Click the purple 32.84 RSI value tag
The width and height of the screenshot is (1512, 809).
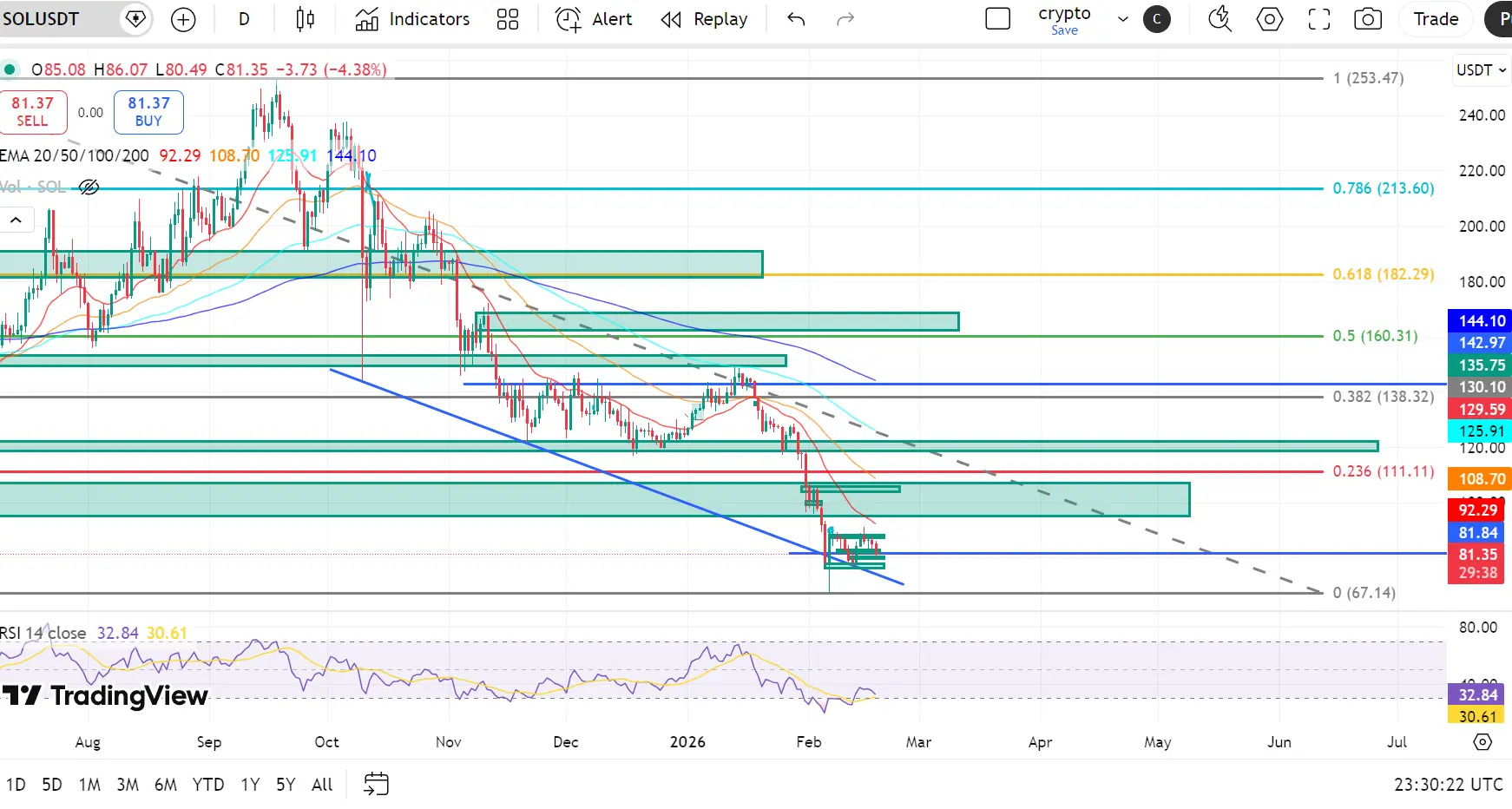pyautogui.click(x=1478, y=695)
